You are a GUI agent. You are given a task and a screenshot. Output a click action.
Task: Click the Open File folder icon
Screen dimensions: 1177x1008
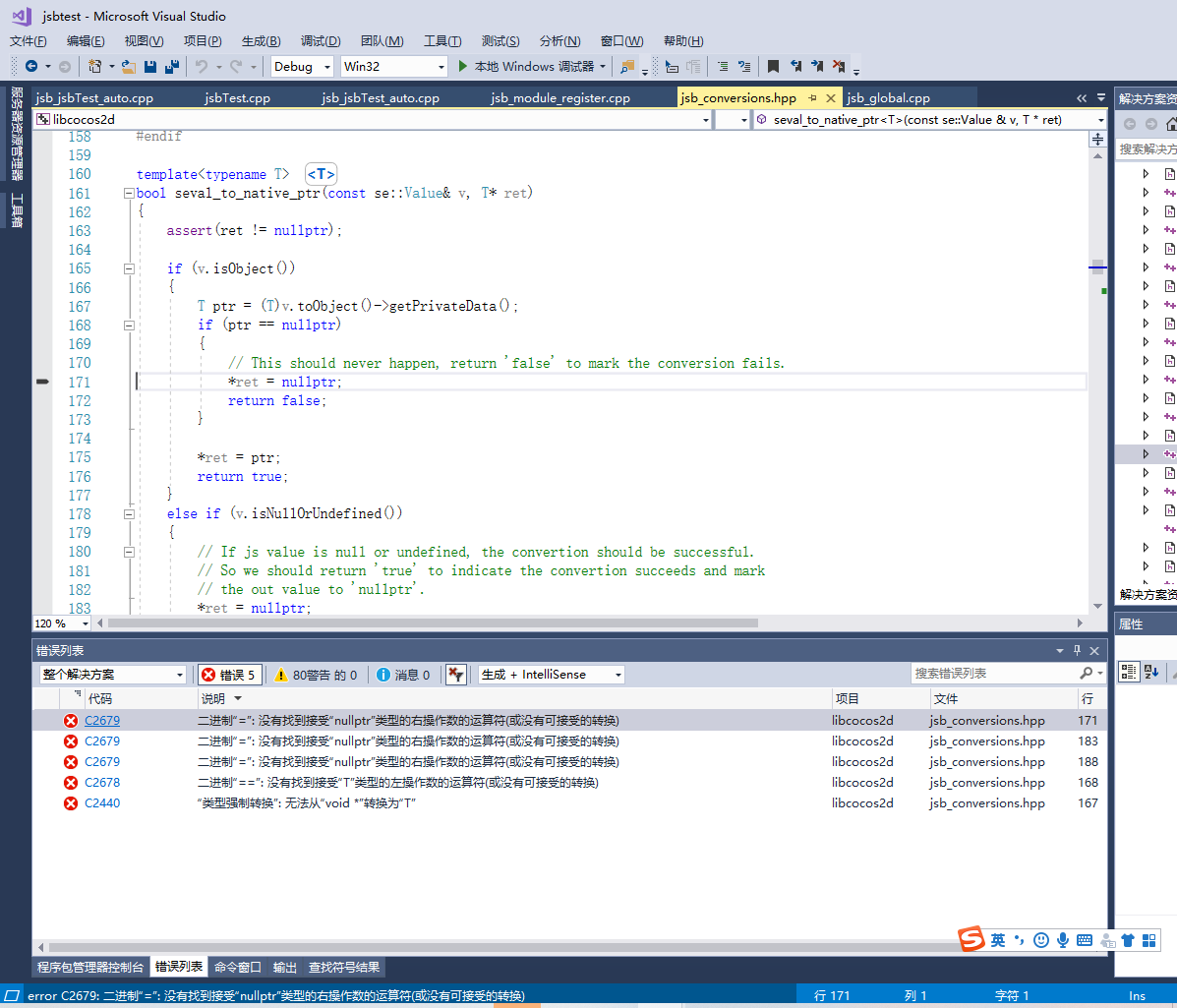coord(129,66)
